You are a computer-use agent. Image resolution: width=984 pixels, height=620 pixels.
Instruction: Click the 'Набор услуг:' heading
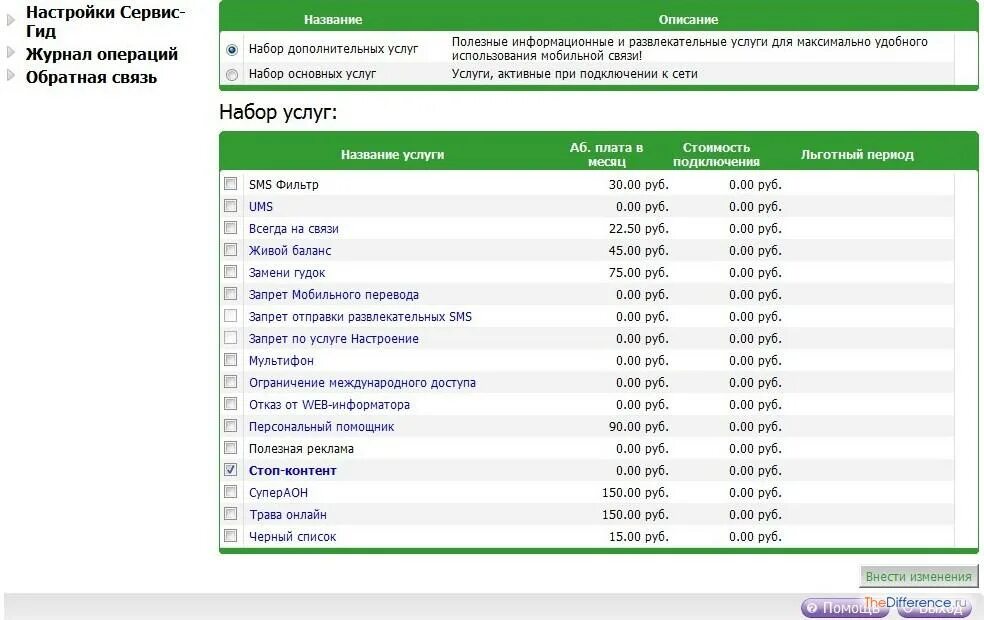click(278, 112)
